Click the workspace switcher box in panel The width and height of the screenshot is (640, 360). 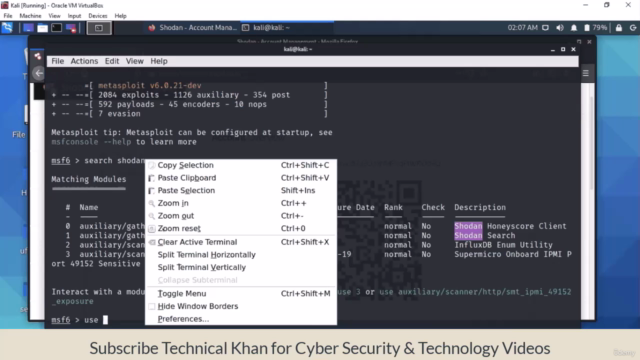coord(99,28)
